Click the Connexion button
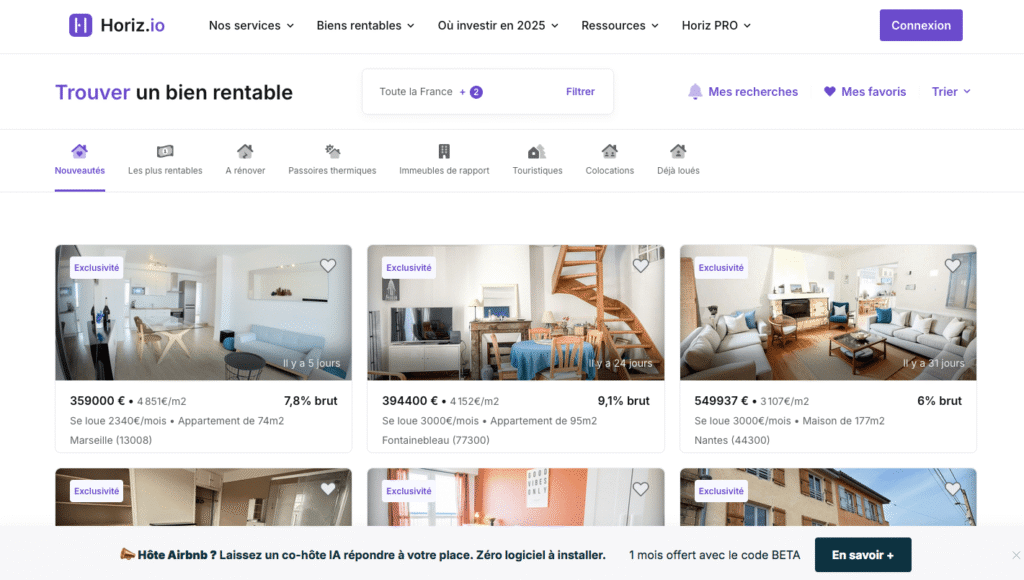 click(x=921, y=26)
